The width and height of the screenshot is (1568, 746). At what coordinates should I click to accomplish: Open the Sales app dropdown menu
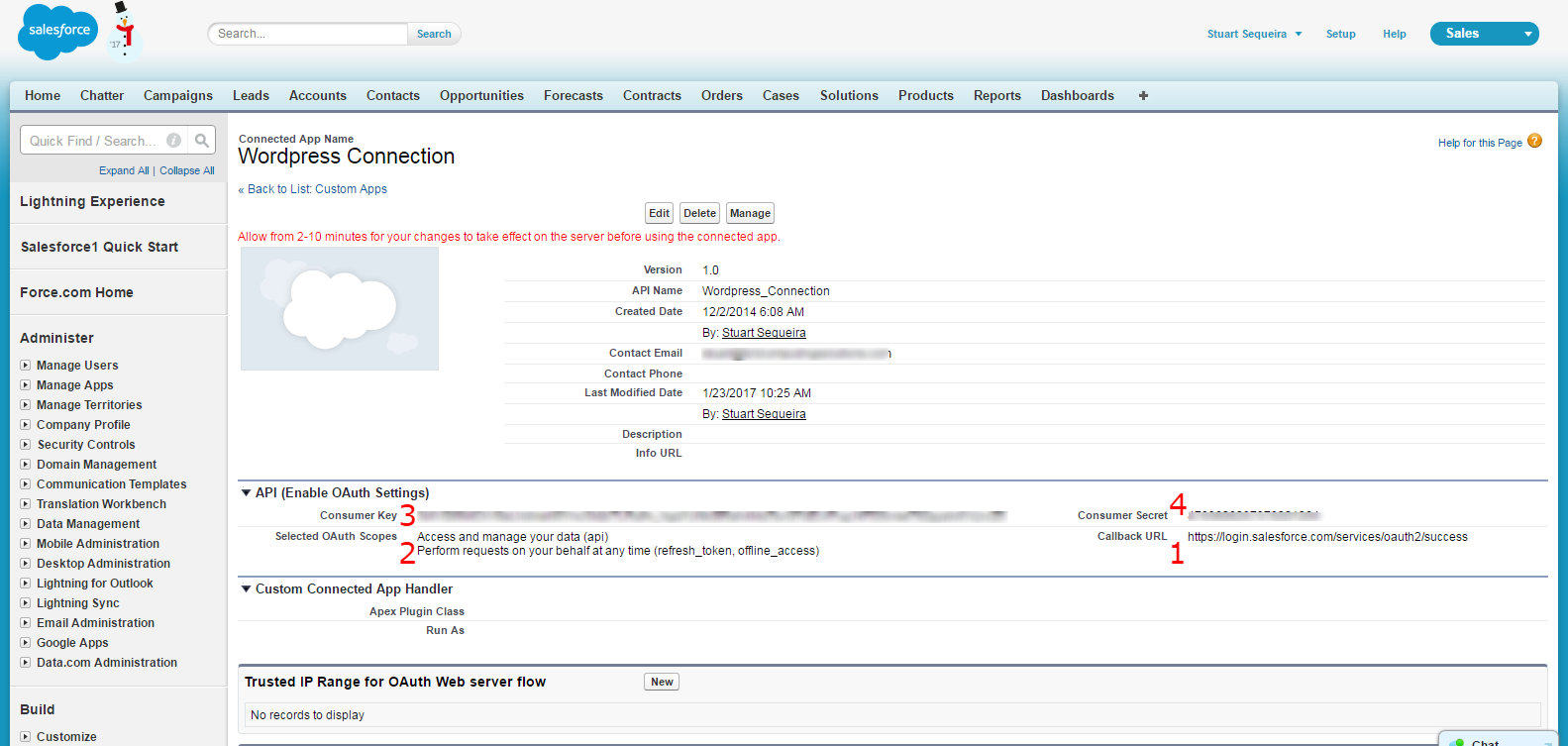1527,34
